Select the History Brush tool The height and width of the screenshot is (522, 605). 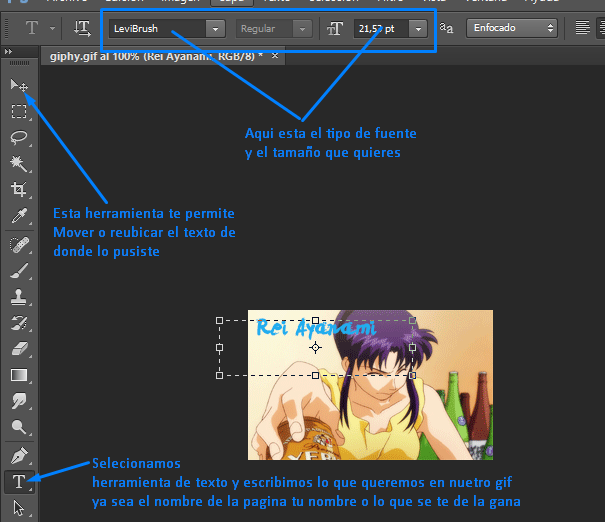tap(19, 323)
